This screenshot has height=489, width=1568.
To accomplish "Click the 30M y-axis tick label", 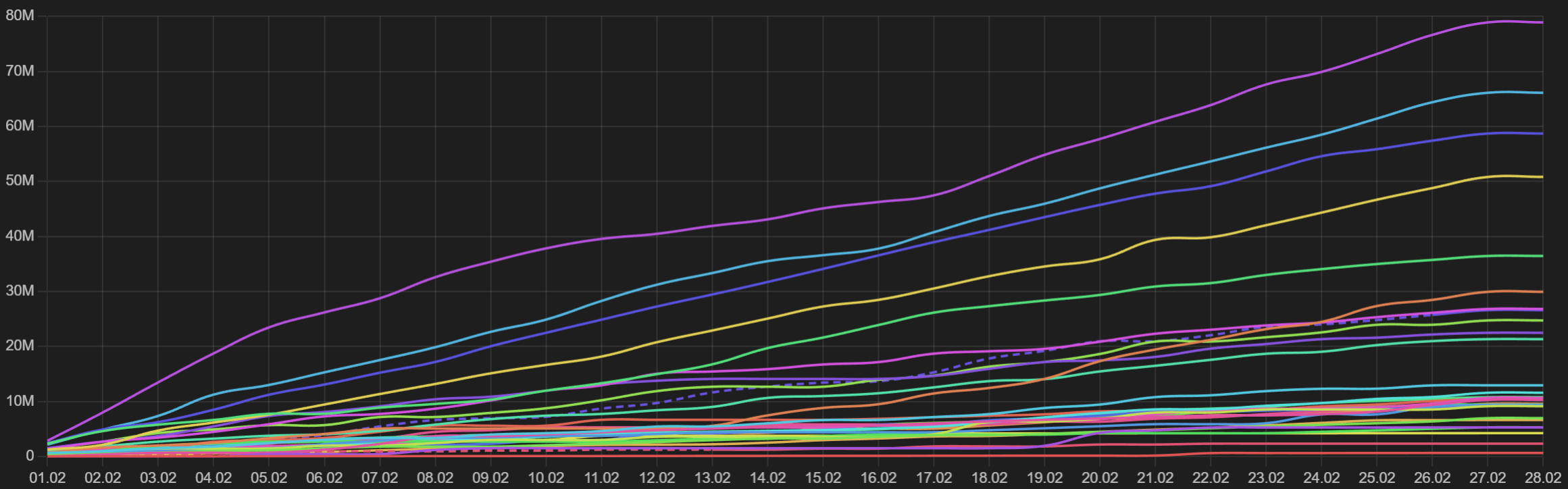I will (20, 291).
